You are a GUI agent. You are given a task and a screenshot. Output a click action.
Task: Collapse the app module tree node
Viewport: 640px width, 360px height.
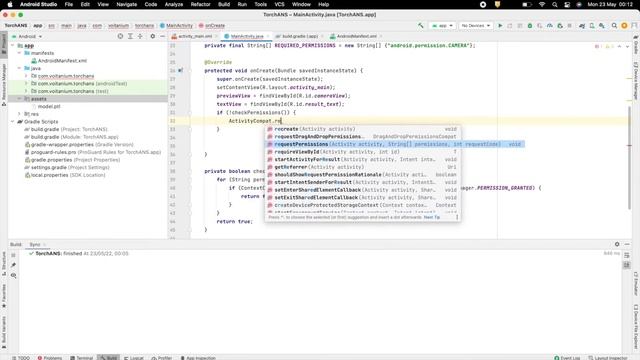[13, 46]
